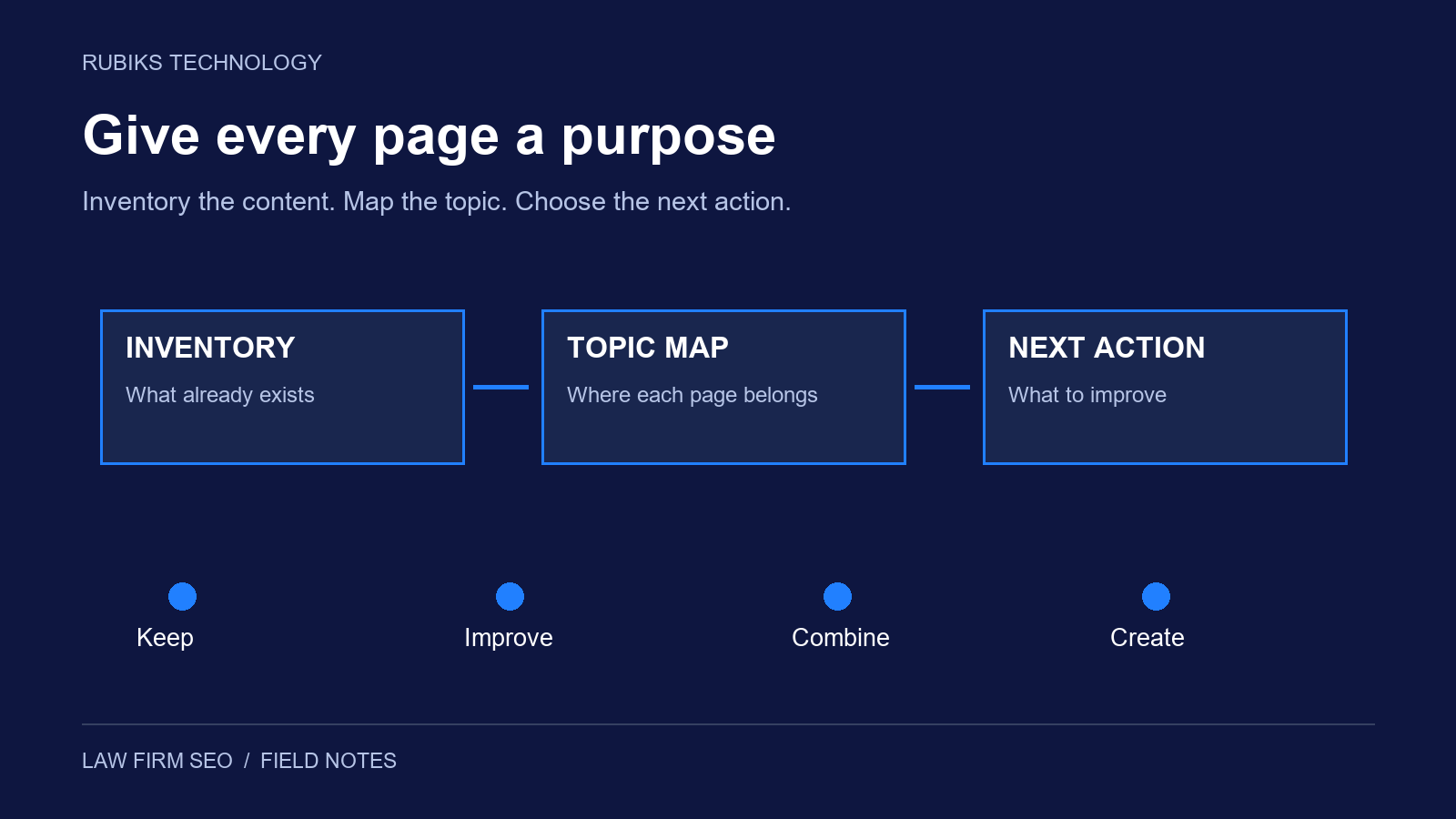This screenshot has height=819, width=1456.
Task: Select the TOPIC MAP heading
Action: pos(648,348)
